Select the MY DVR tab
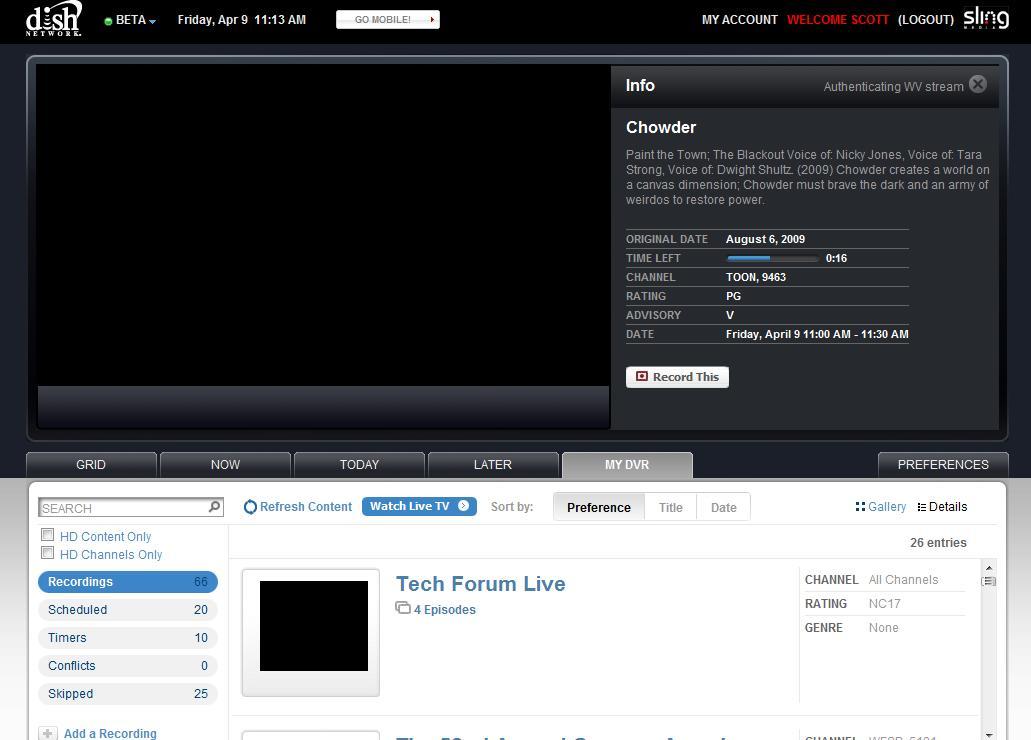The height and width of the screenshot is (740, 1031). point(627,465)
